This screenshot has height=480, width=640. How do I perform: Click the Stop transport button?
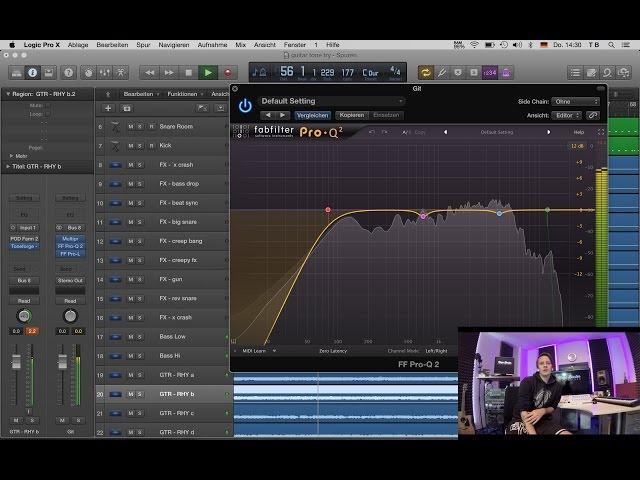coord(188,73)
